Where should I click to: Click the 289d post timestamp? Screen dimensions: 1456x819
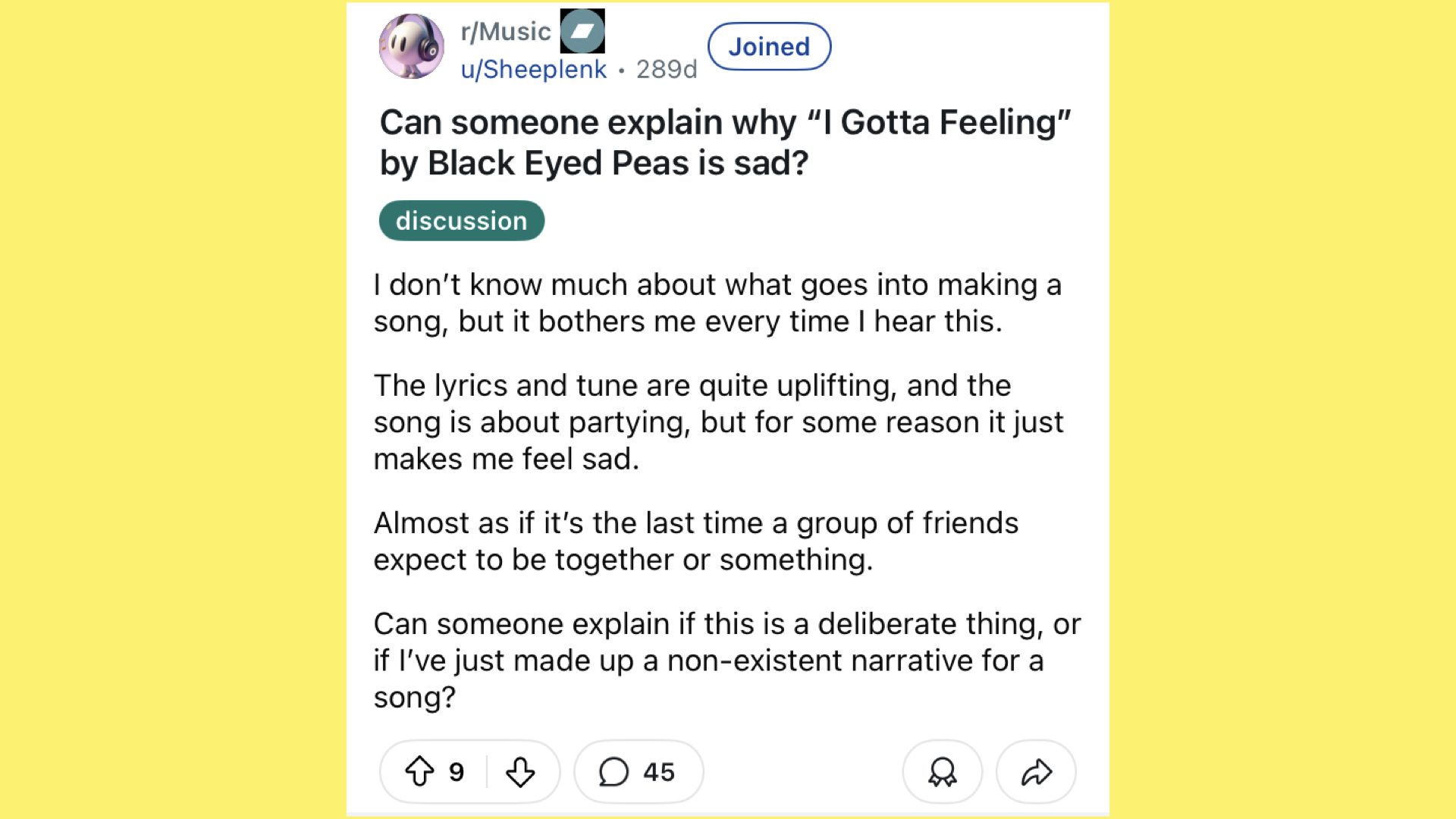click(667, 70)
